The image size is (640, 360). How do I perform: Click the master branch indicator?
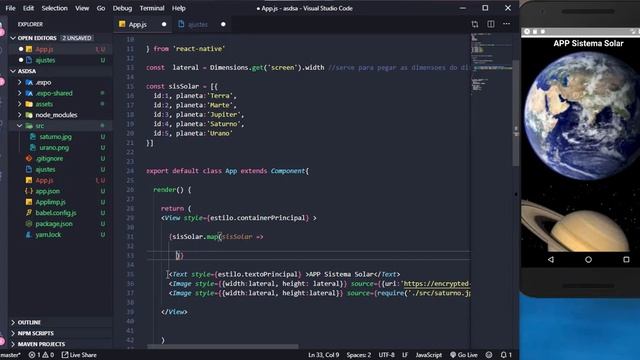click(10, 355)
